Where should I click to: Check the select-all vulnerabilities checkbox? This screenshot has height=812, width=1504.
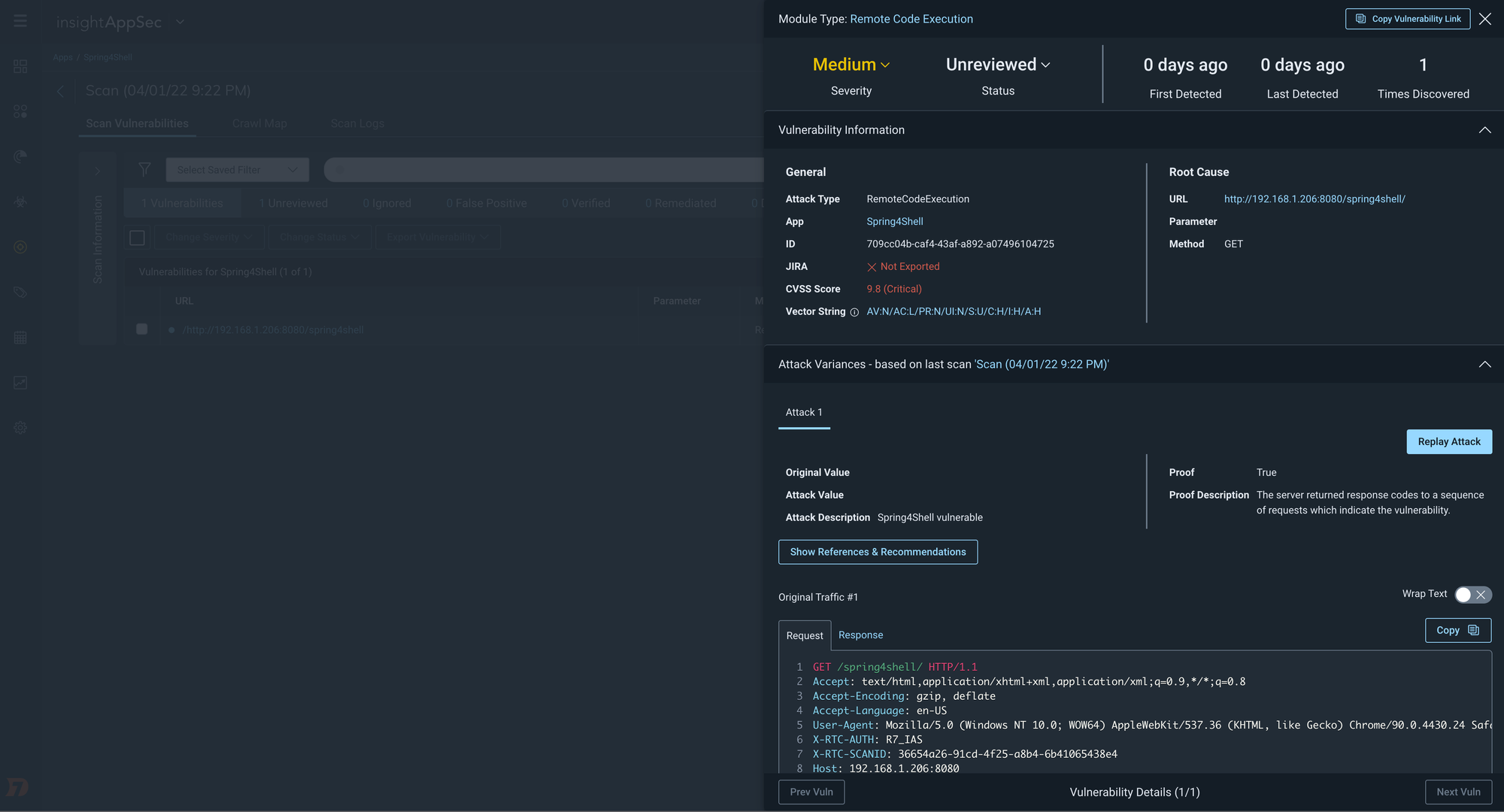click(x=137, y=238)
